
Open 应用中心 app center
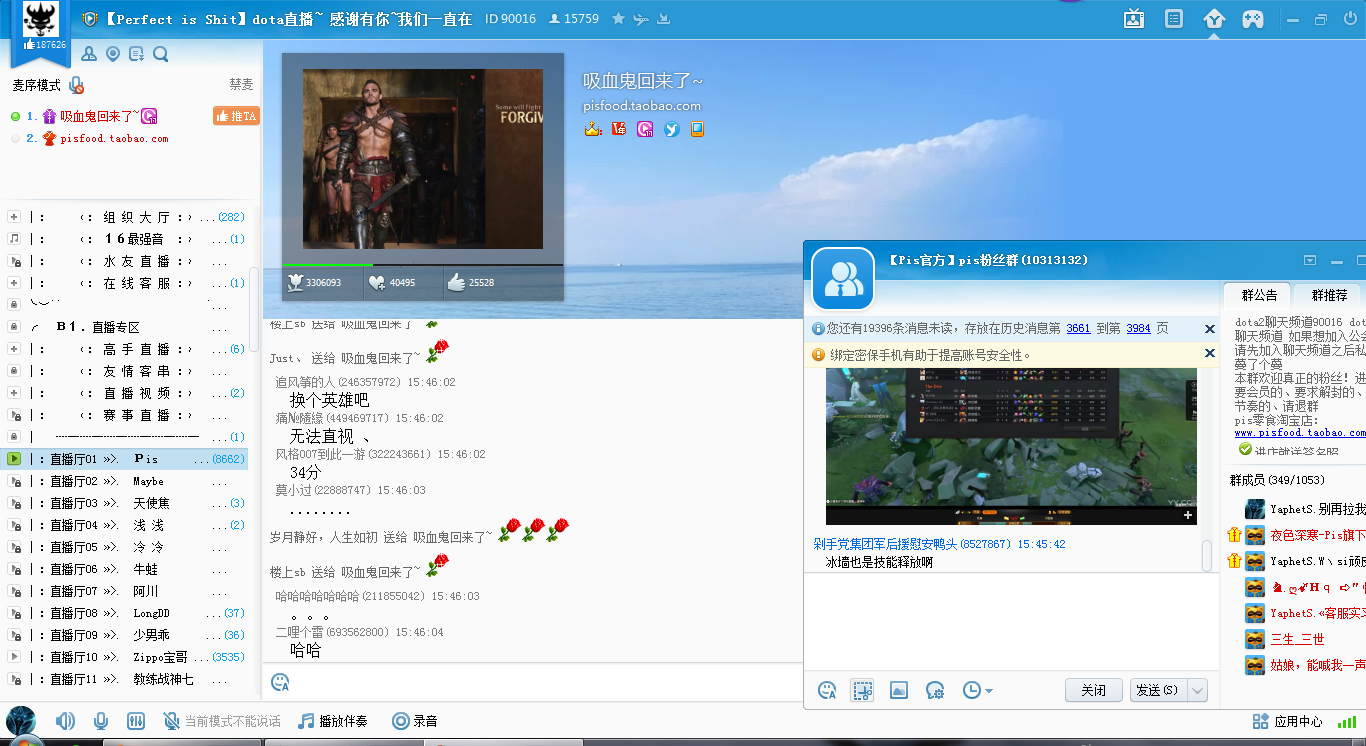click(1288, 721)
